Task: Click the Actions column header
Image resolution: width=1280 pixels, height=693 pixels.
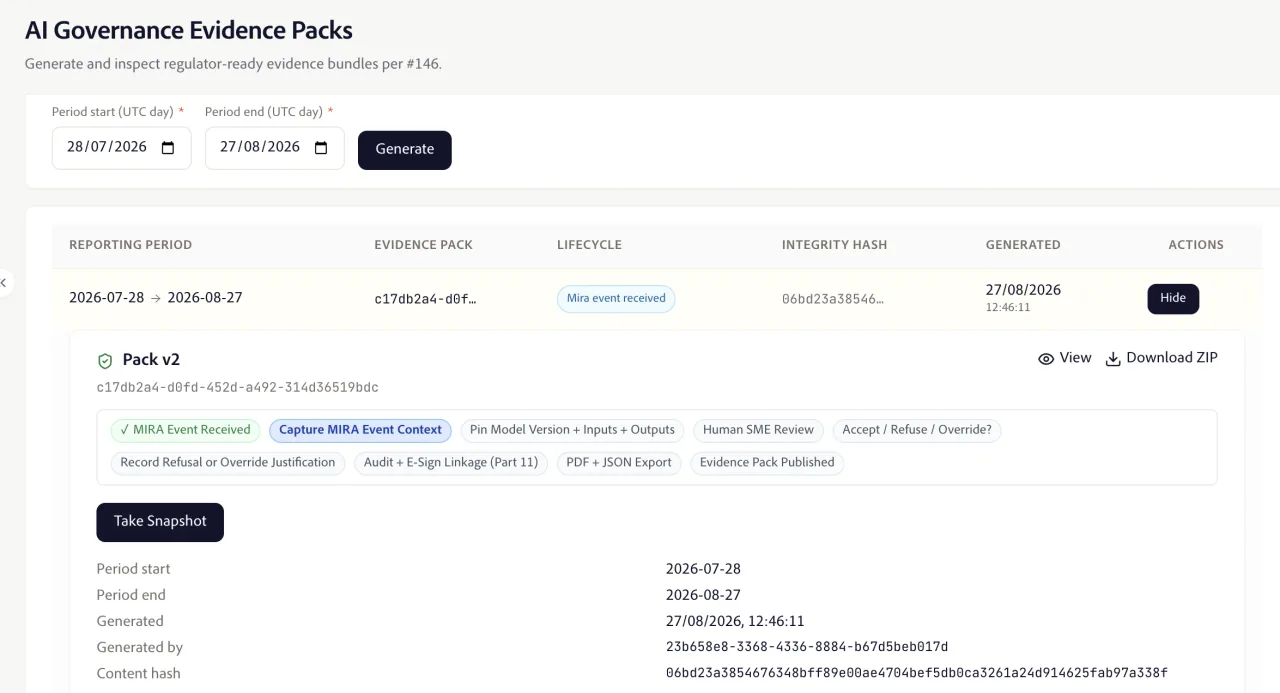Action: pyautogui.click(x=1196, y=245)
